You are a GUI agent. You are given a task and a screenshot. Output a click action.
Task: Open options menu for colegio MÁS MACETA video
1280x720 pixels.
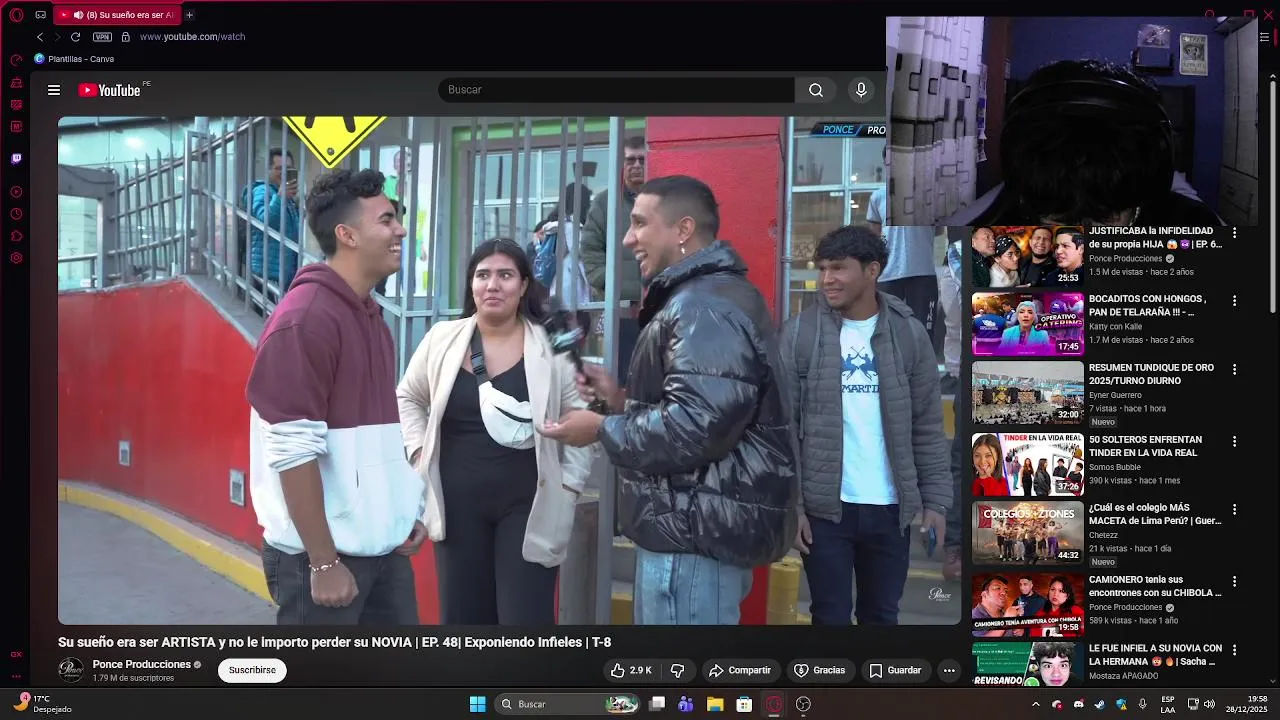tap(1235, 510)
